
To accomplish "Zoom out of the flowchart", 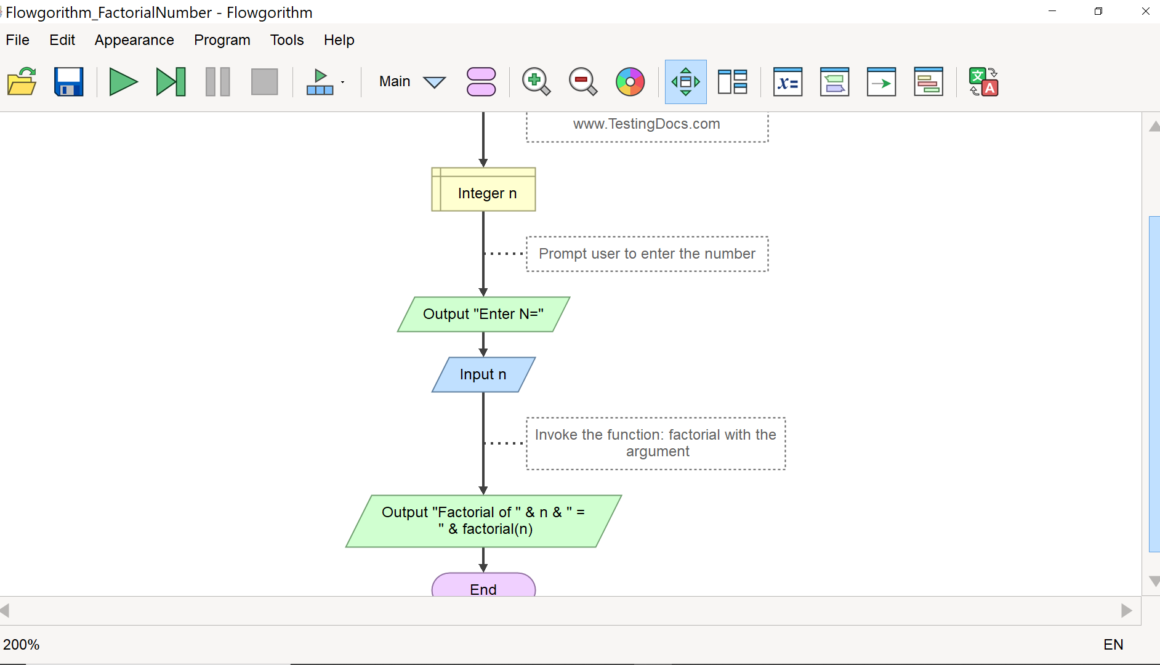I will point(583,82).
